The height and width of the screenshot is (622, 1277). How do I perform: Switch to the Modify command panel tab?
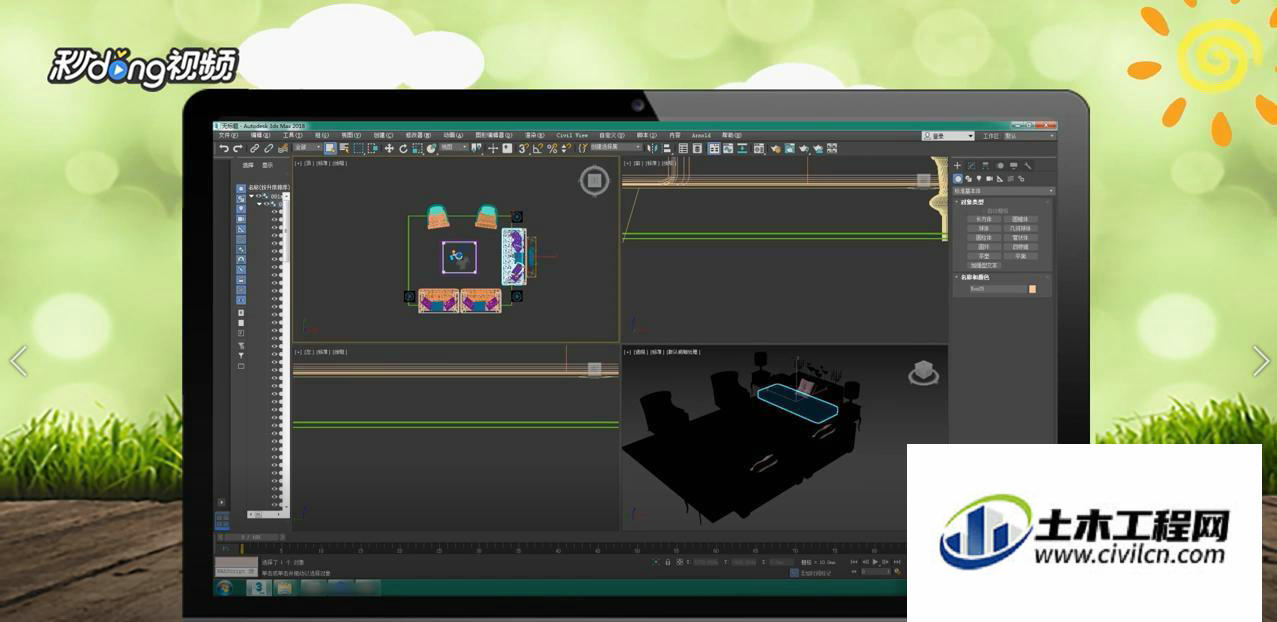coord(971,165)
